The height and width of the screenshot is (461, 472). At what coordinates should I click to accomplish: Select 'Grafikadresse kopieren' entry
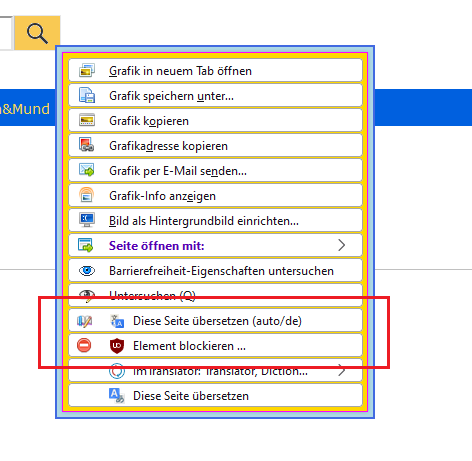click(215, 145)
